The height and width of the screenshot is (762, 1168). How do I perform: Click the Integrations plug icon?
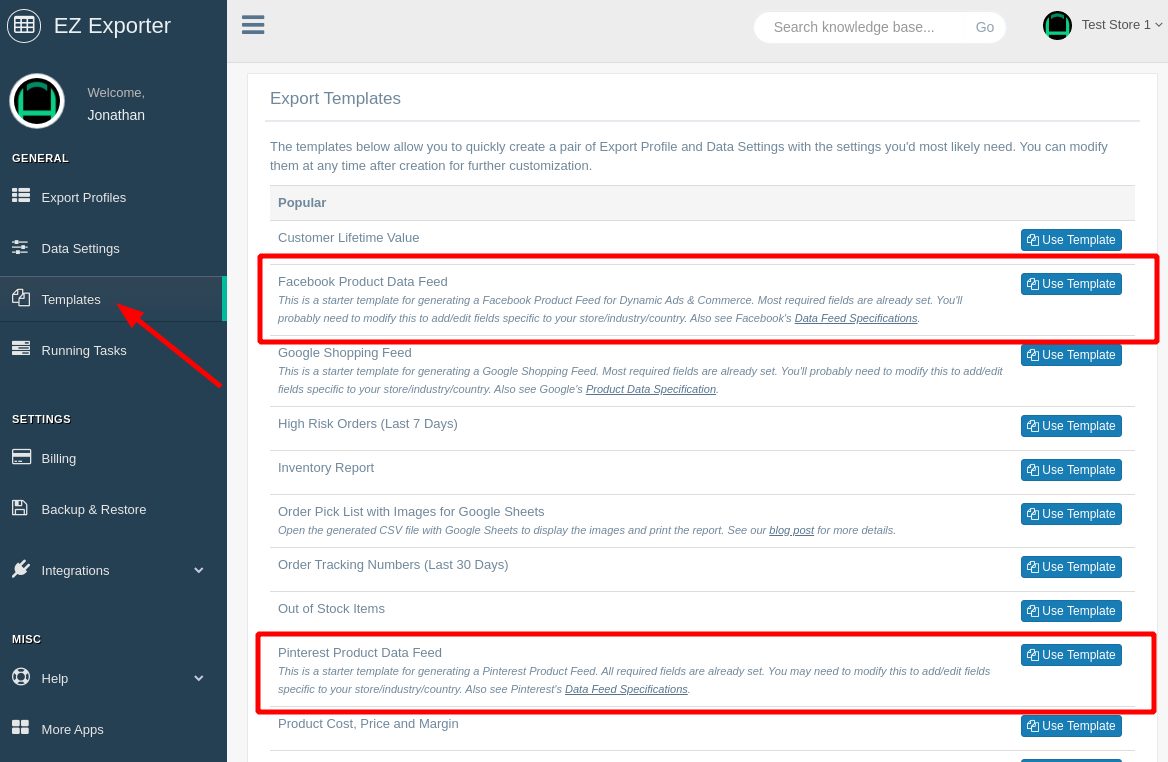21,569
